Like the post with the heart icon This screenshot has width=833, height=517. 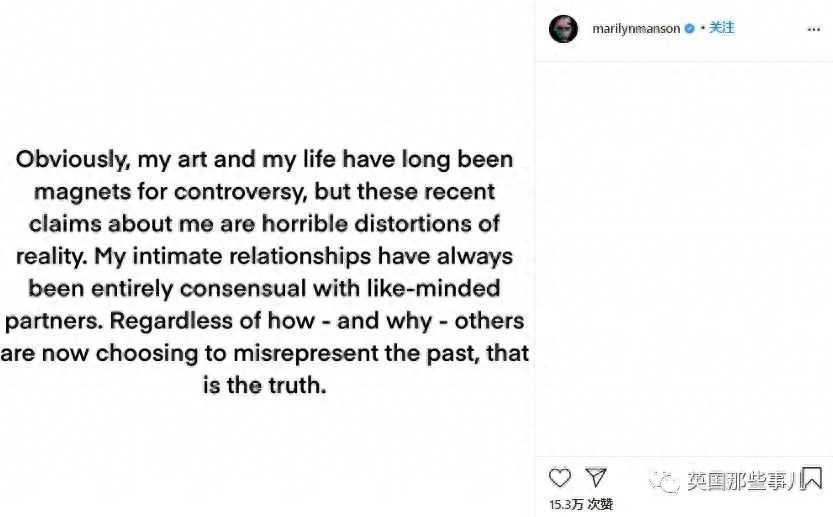pyautogui.click(x=560, y=477)
